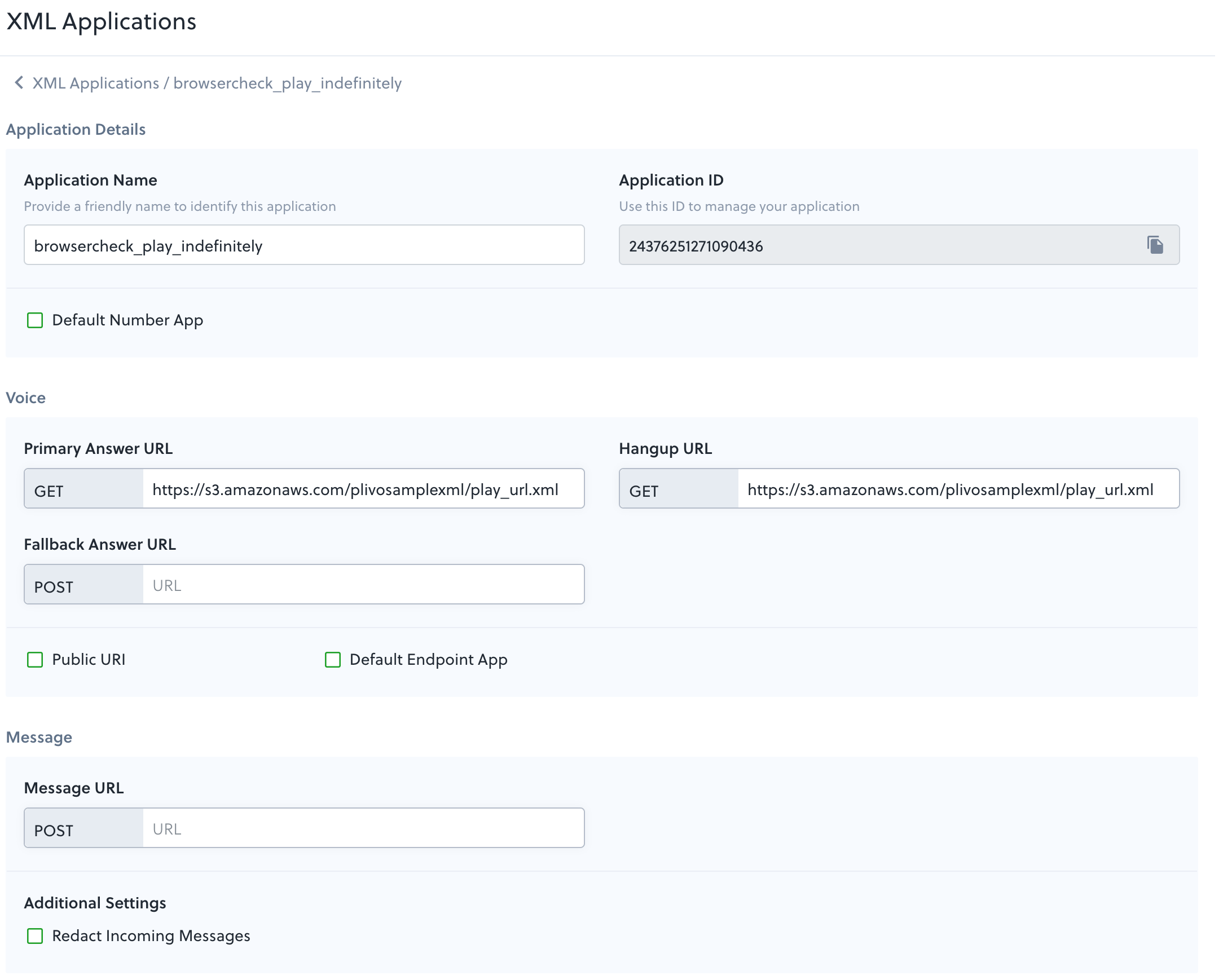Image resolution: width=1223 pixels, height=980 pixels.
Task: Go to XML Applications breadcrumb link
Action: (x=95, y=83)
